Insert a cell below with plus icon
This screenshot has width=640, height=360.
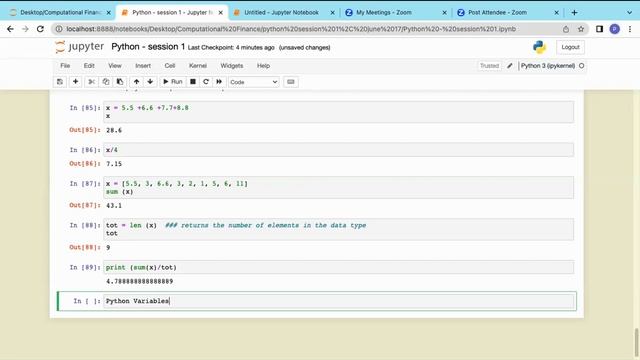(76, 82)
